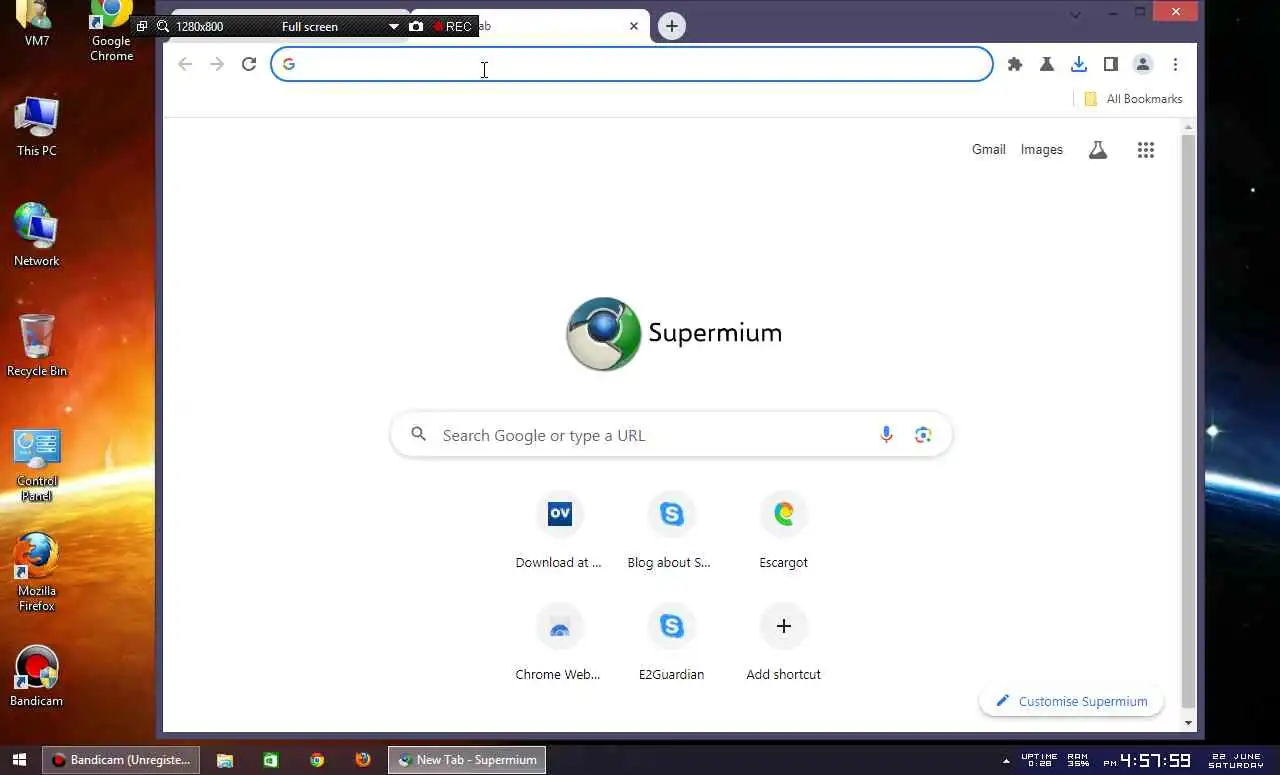This screenshot has height=775, width=1280.
Task: Click the Bandicam window-mode icon
Action: pos(142,26)
